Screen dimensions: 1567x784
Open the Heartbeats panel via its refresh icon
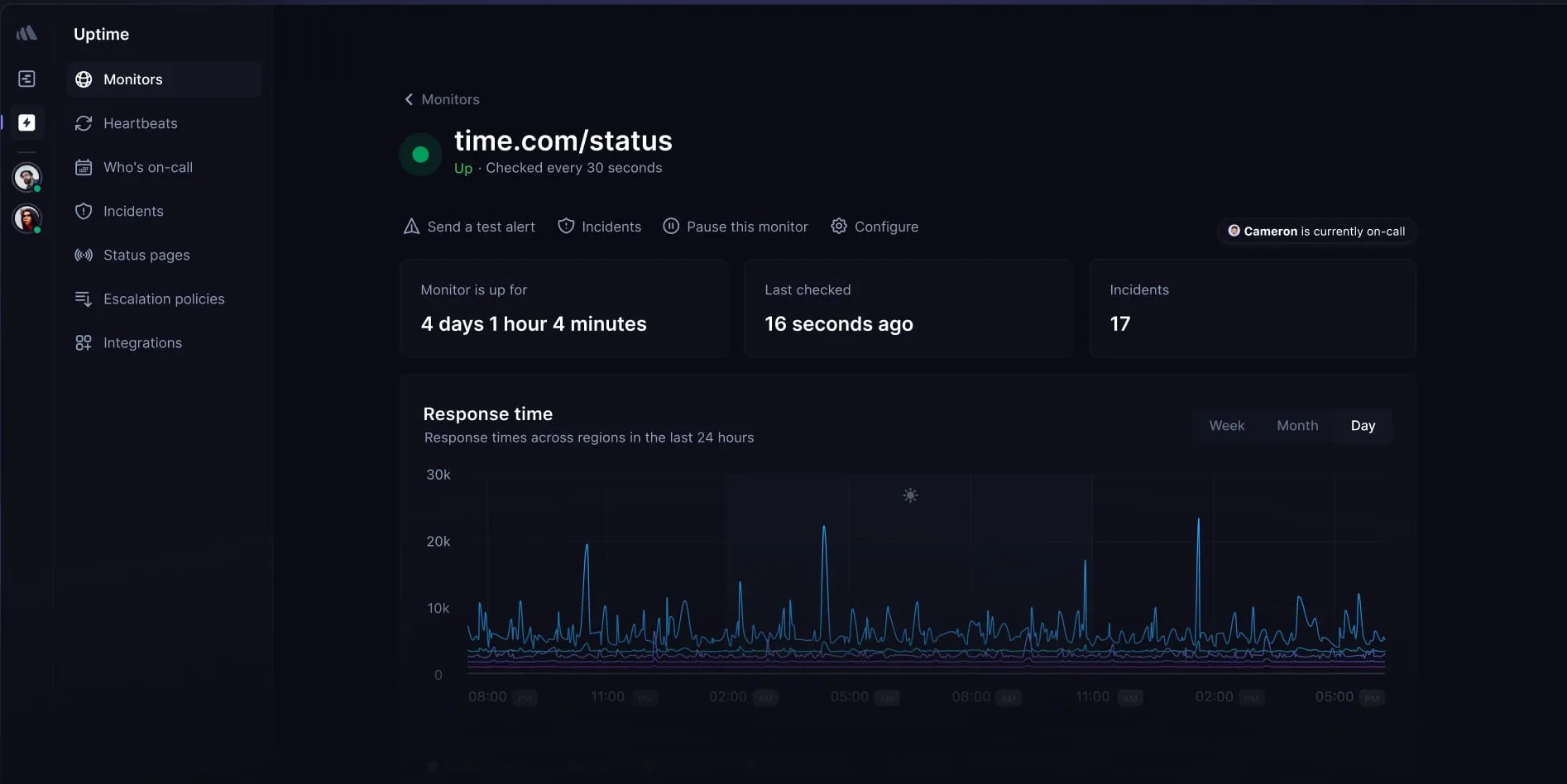point(84,123)
